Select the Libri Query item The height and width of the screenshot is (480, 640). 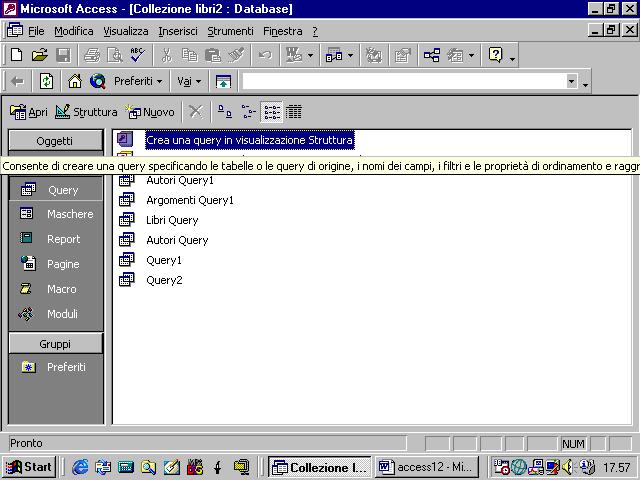[x=172, y=220]
